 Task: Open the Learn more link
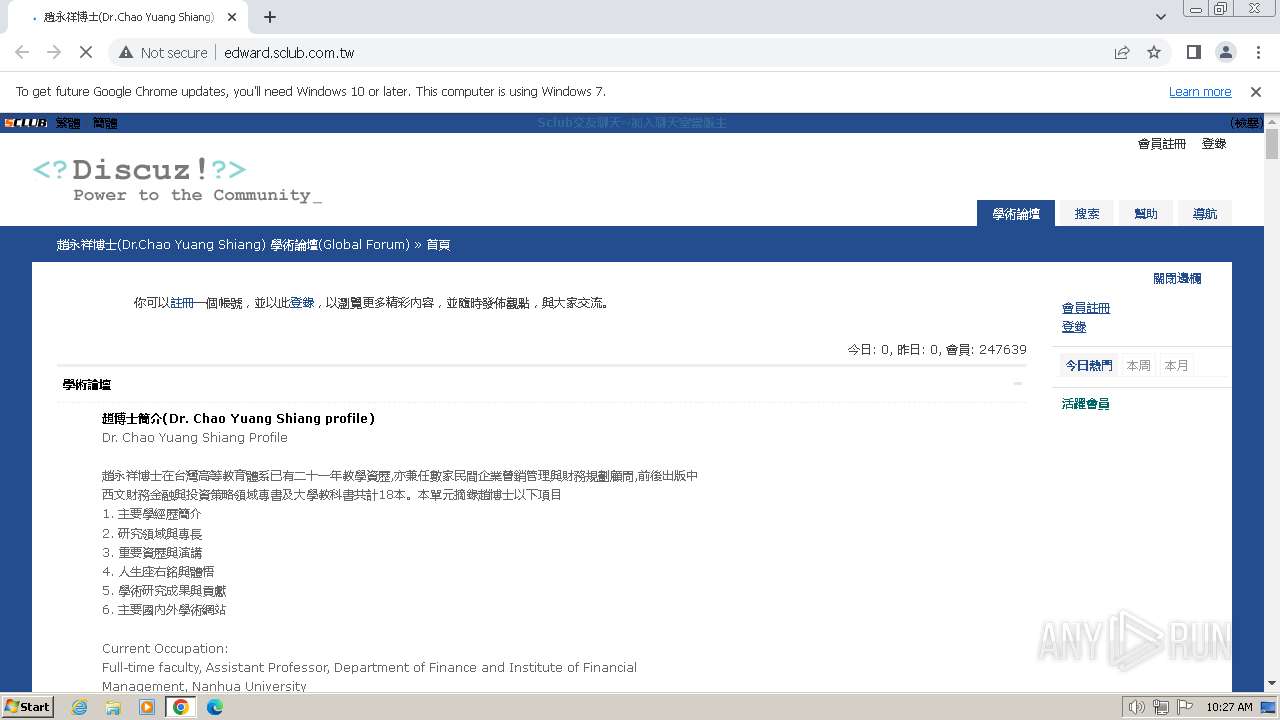1200,91
